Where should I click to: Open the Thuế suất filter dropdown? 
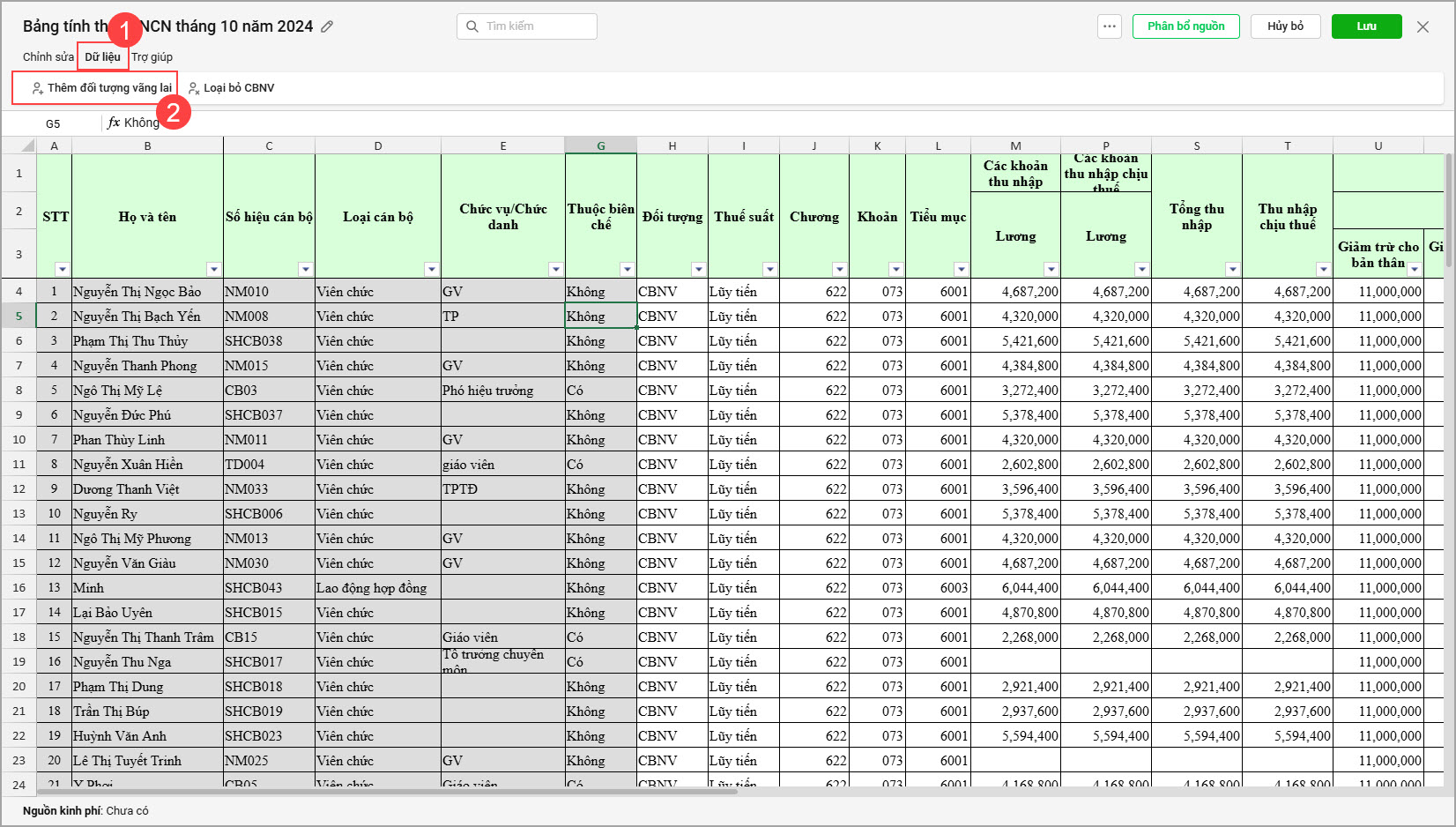[769, 269]
